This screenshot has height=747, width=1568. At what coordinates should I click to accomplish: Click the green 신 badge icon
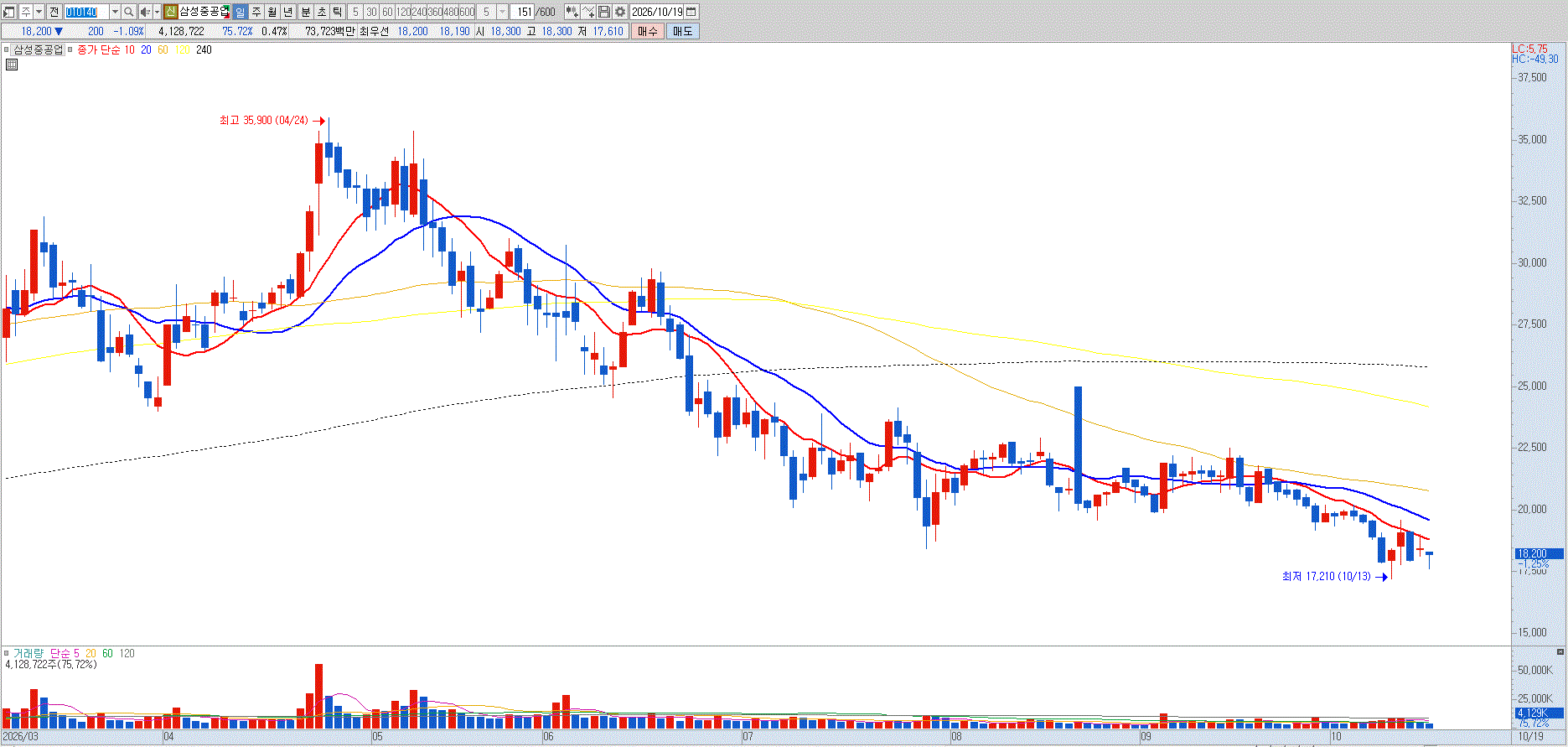[x=170, y=12]
